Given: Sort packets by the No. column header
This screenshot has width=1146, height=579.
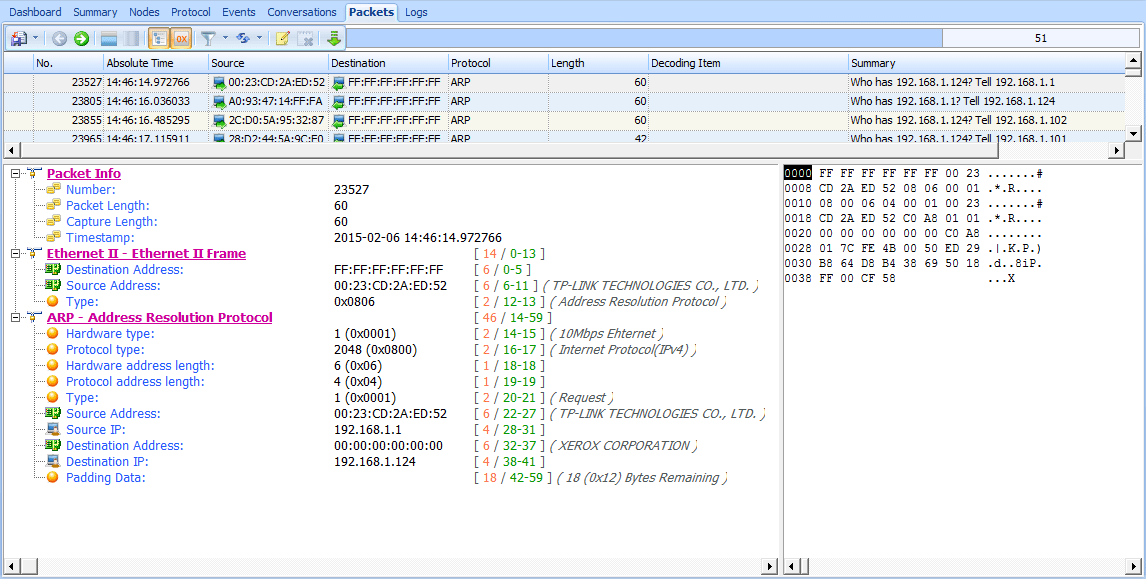Looking at the screenshot, I should [x=69, y=63].
